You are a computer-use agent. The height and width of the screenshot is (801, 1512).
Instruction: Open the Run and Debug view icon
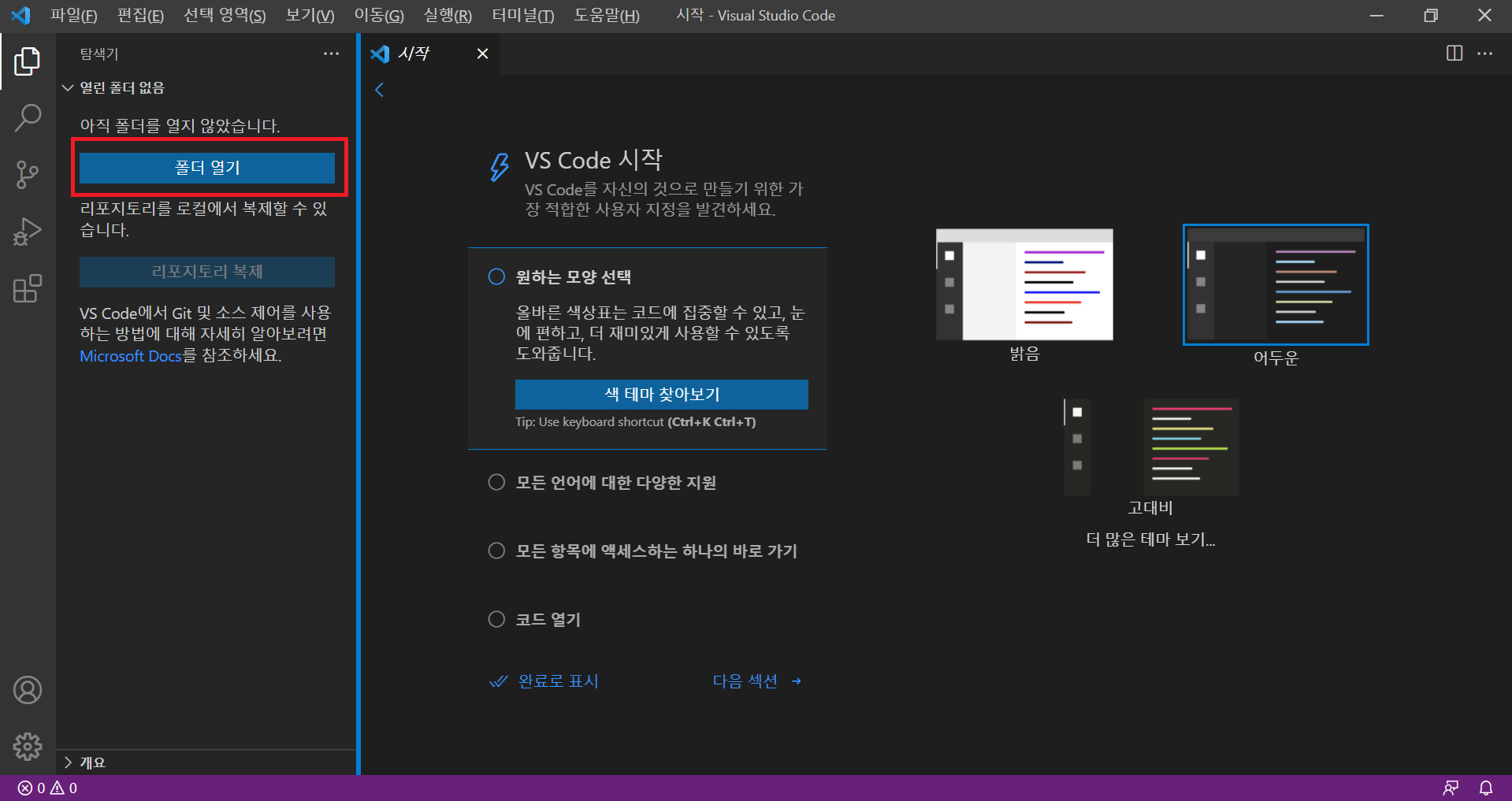(x=28, y=232)
